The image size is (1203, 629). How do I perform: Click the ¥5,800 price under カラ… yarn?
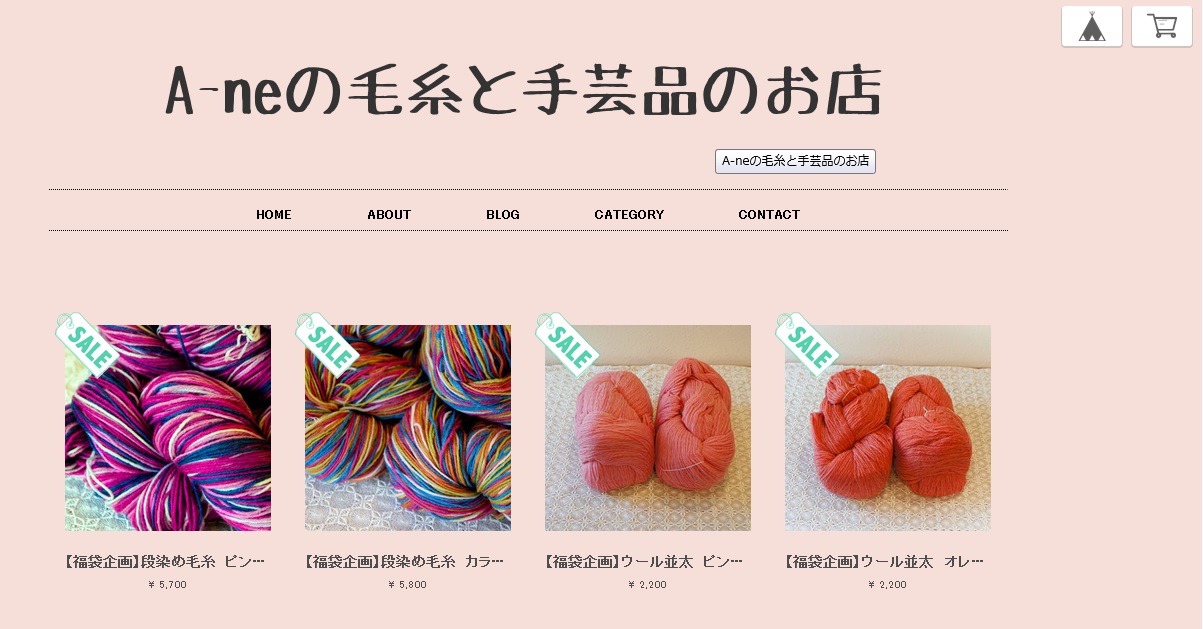point(407,585)
